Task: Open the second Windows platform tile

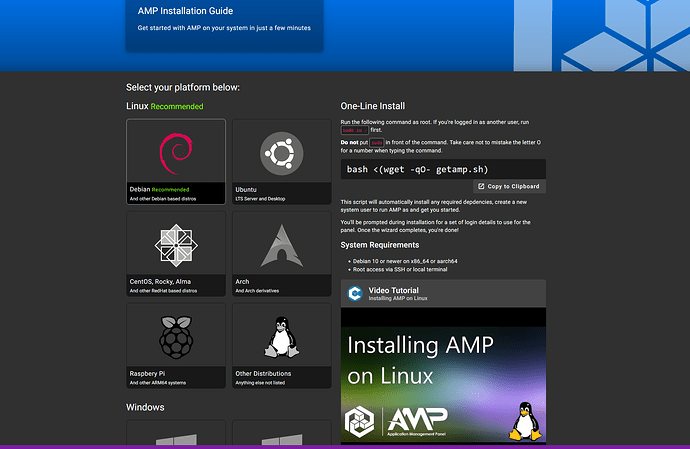Action: (281, 434)
